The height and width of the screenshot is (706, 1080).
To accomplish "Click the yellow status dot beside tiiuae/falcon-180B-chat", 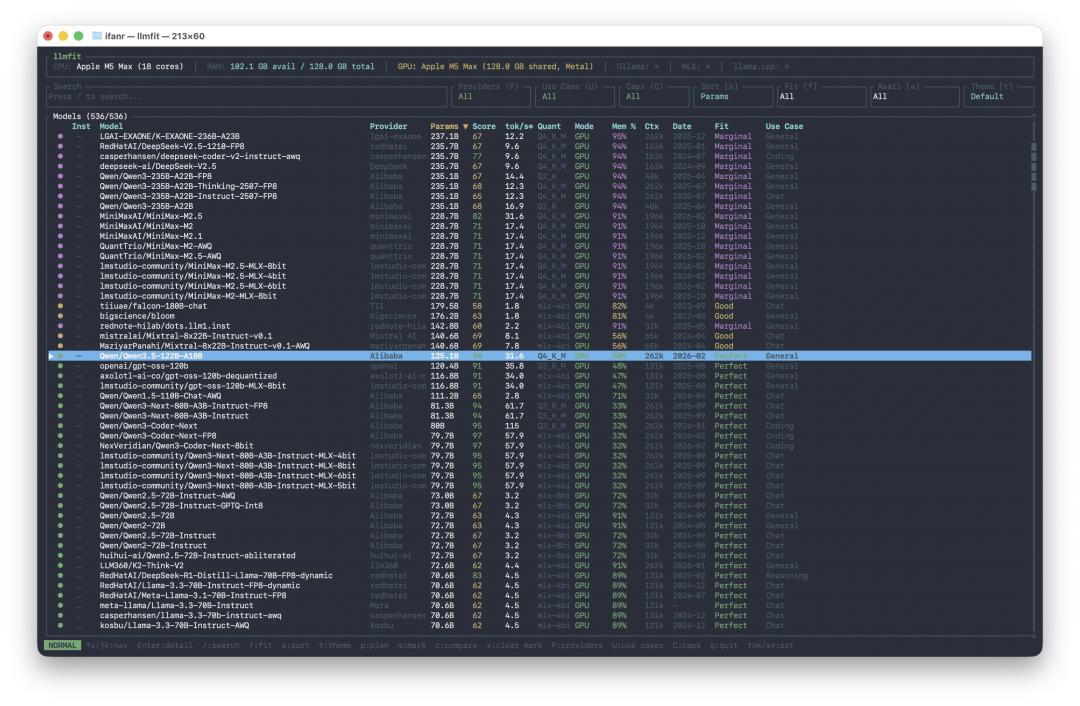I will (x=60, y=305).
